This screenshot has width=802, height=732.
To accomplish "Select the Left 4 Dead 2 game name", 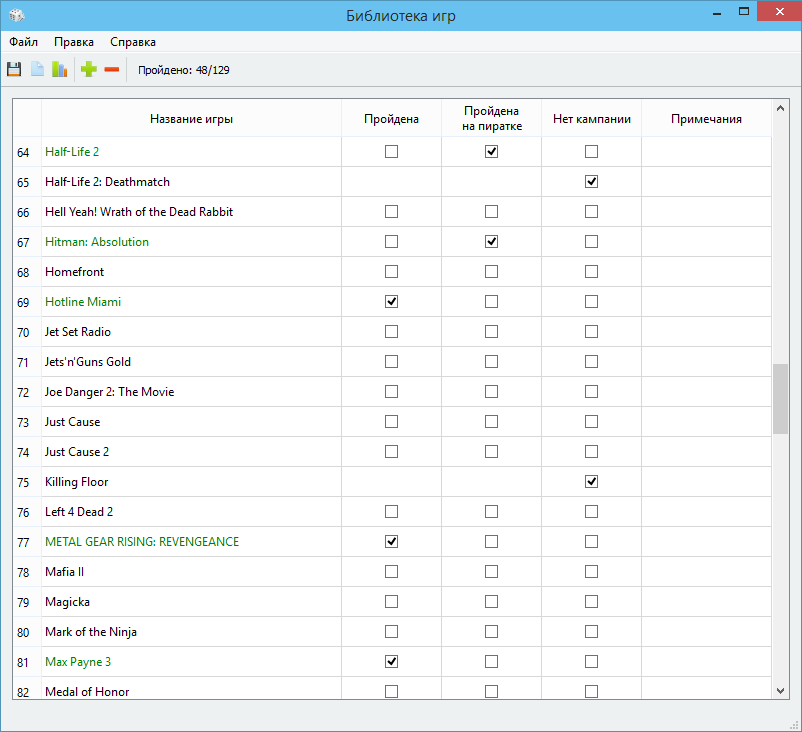I will tap(79, 512).
